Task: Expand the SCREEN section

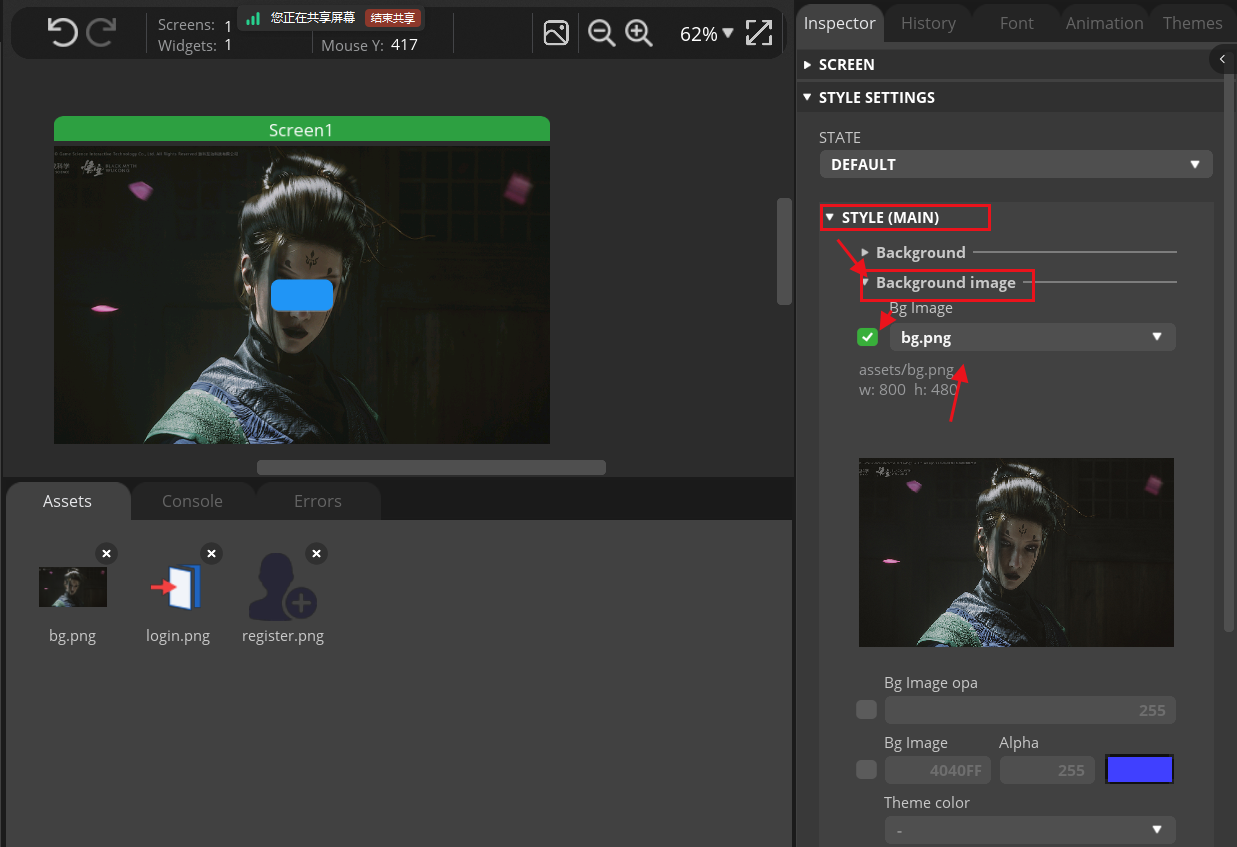Action: (1010, 64)
